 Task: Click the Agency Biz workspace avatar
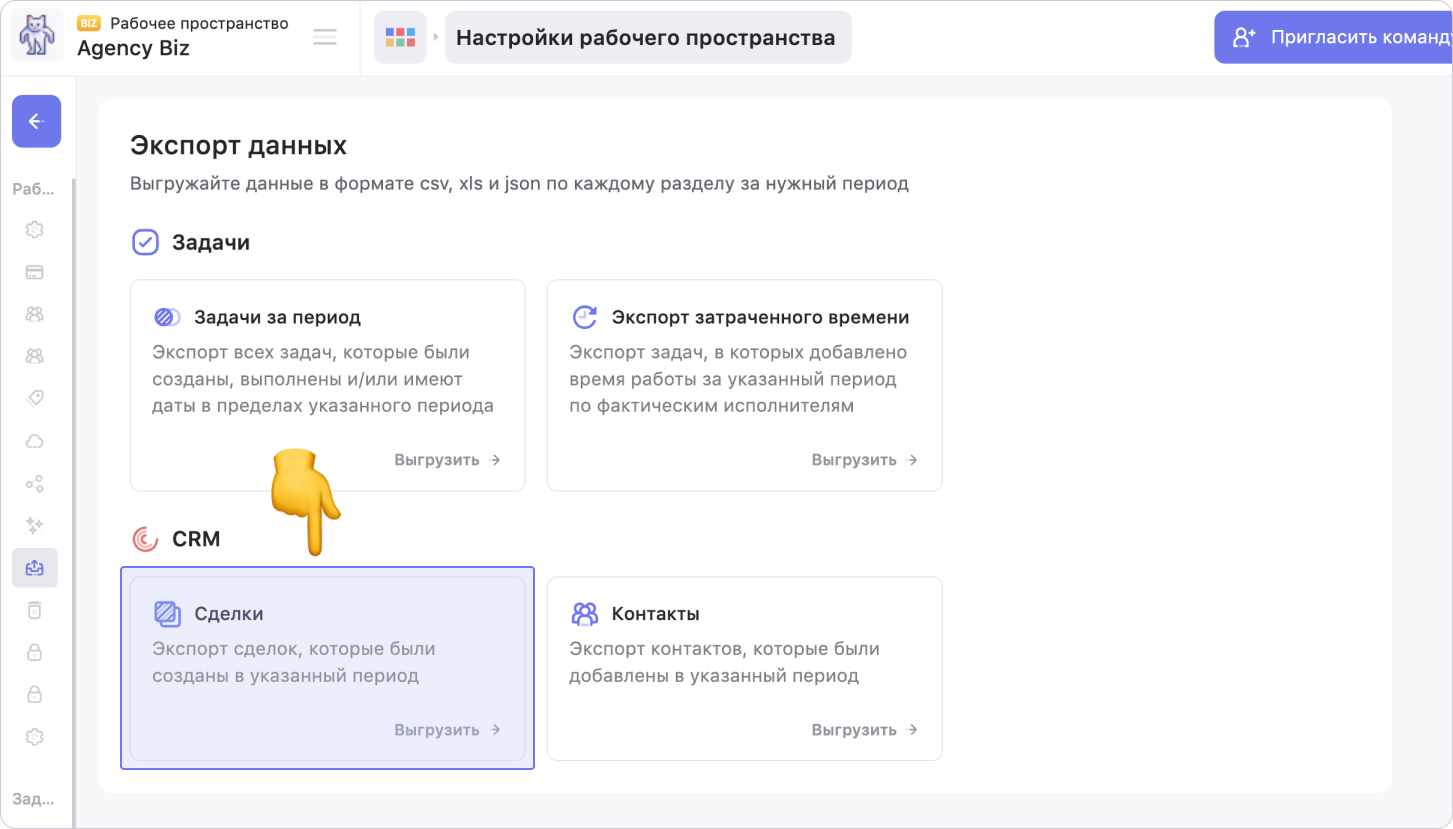click(38, 36)
